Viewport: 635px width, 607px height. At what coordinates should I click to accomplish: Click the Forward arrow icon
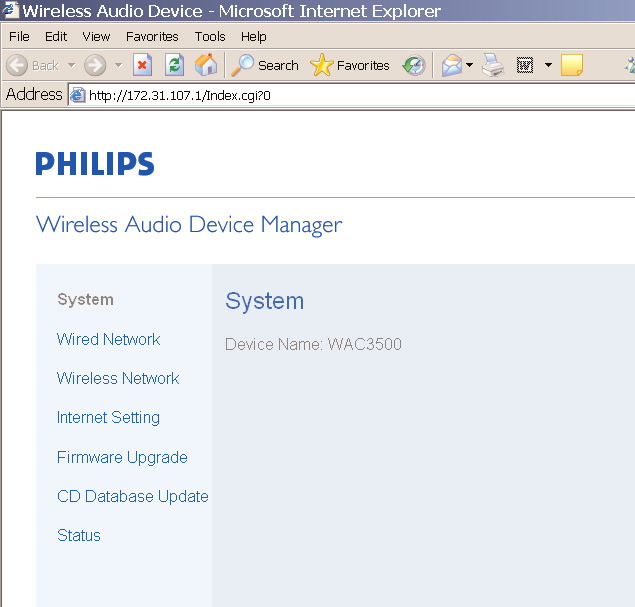pyautogui.click(x=95, y=65)
